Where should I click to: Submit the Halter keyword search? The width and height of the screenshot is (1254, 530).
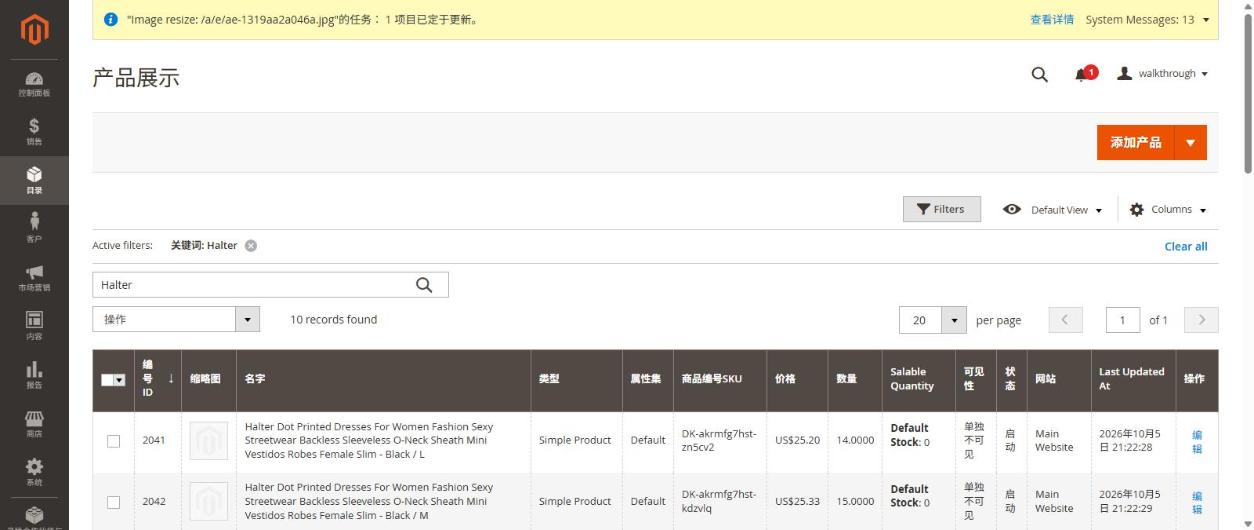point(424,285)
